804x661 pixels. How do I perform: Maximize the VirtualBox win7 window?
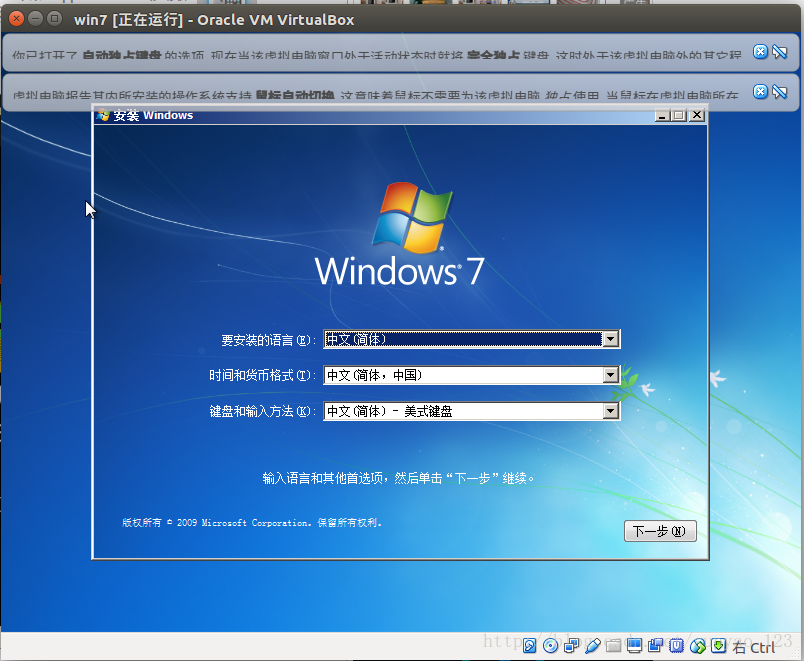pos(54,19)
